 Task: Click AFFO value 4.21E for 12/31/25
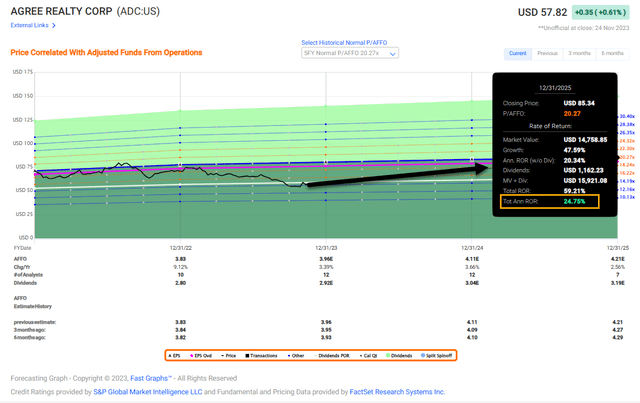pyautogui.click(x=618, y=259)
